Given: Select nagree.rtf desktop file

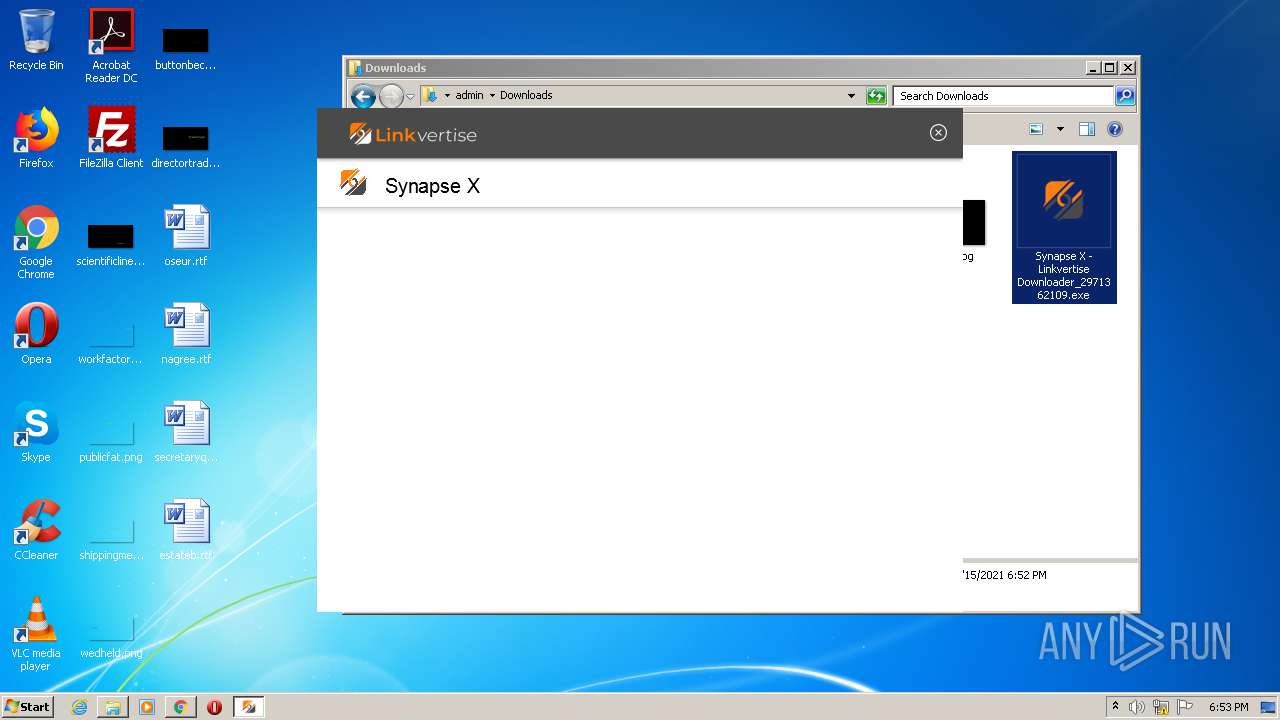Looking at the screenshot, I should [186, 334].
